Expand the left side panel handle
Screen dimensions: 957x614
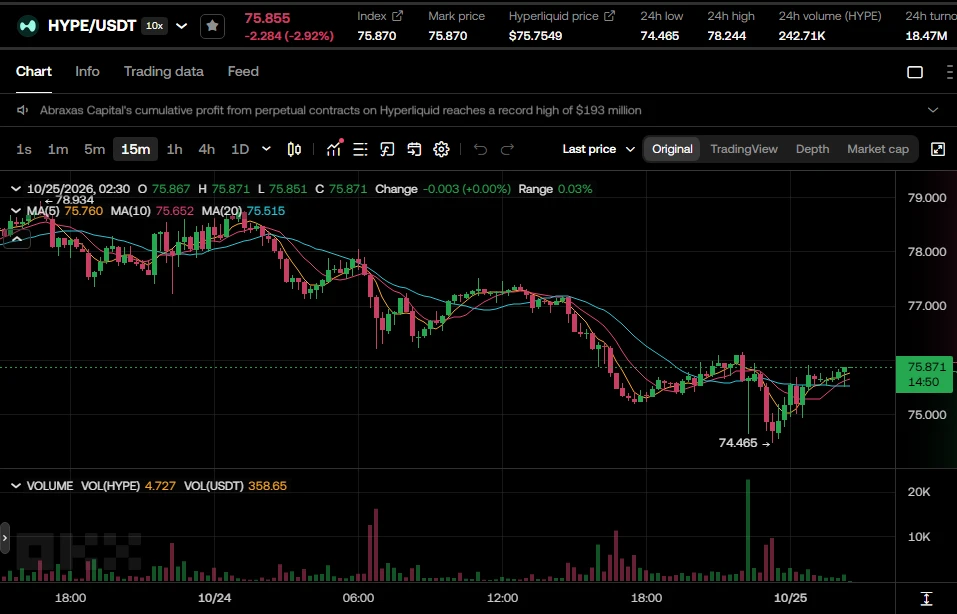coord(5,538)
